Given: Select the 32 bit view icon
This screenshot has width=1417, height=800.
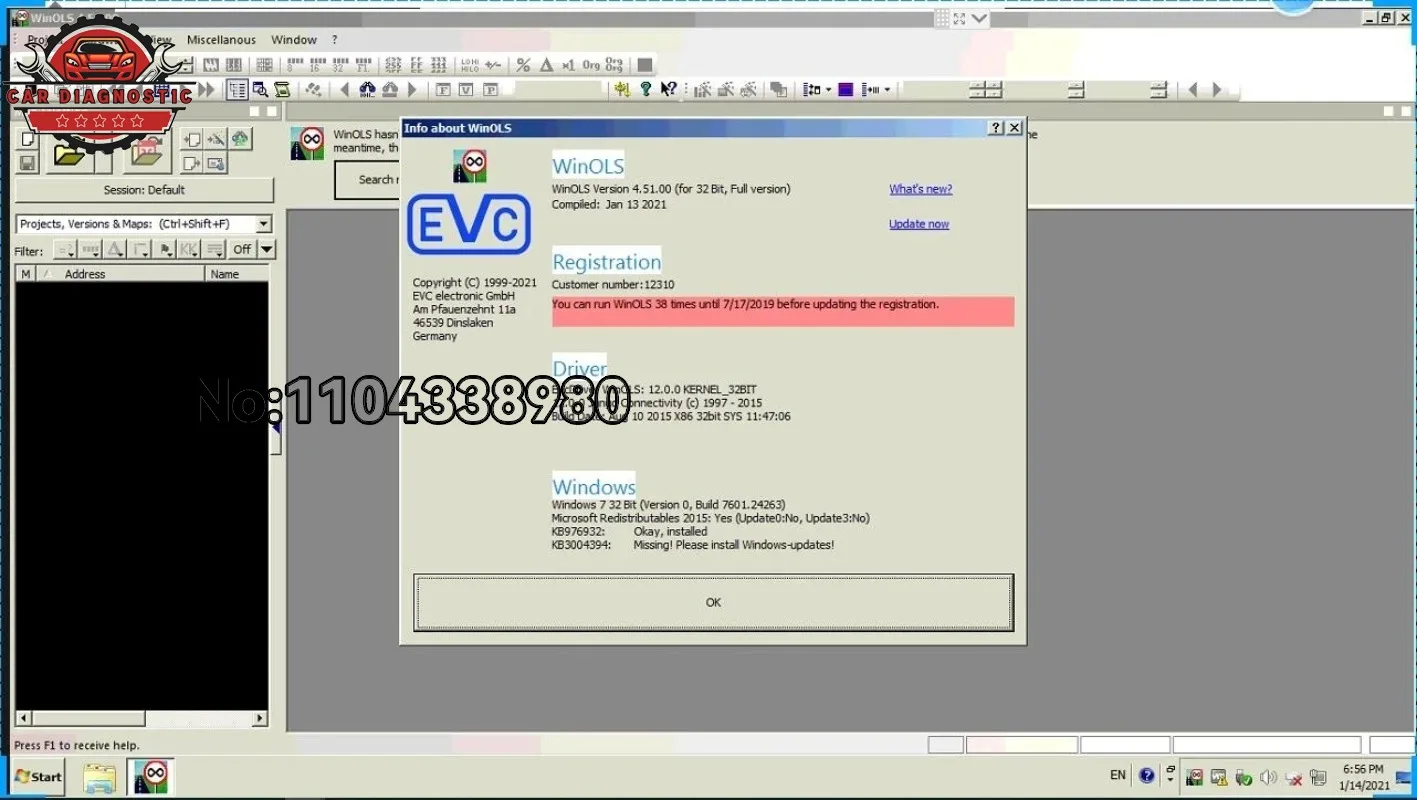Looking at the screenshot, I should [339, 65].
